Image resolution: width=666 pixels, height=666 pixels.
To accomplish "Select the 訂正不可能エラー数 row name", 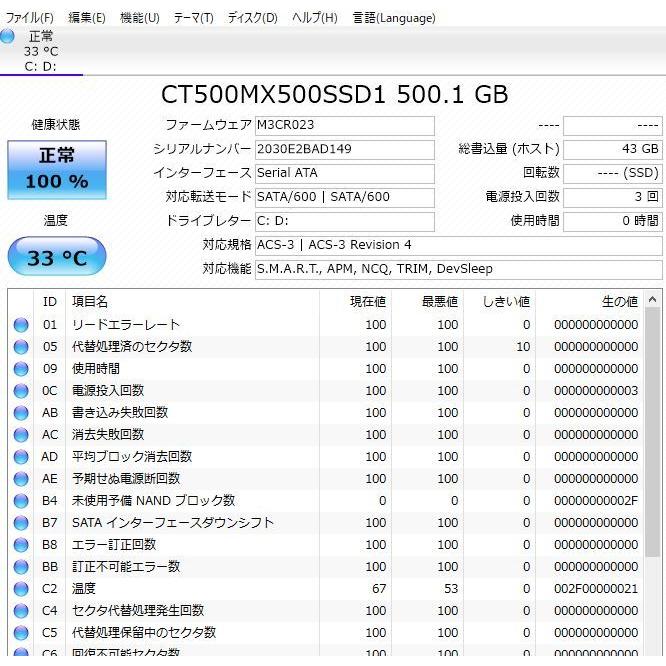I will (126, 567).
